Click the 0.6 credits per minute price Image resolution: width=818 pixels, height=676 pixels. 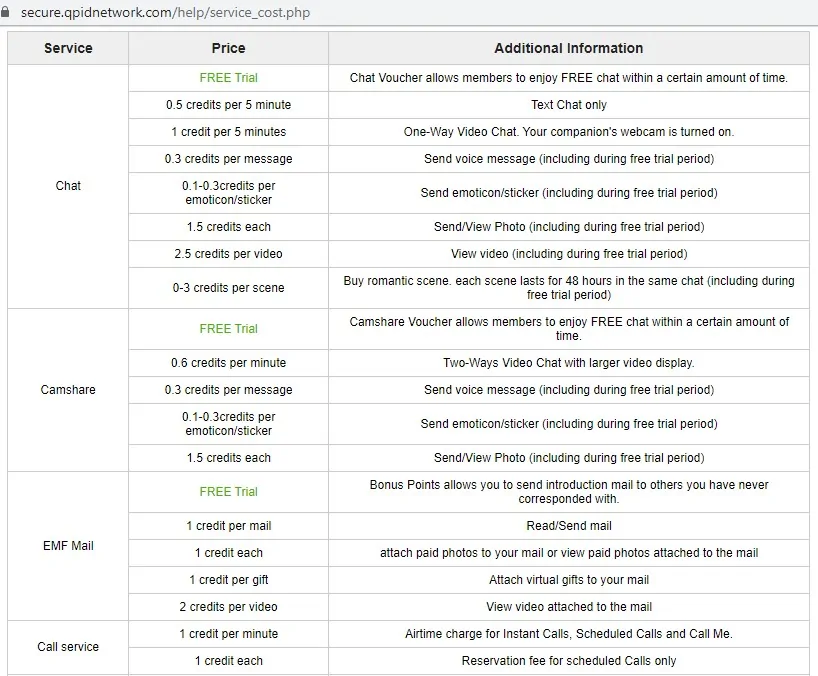pyautogui.click(x=228, y=363)
